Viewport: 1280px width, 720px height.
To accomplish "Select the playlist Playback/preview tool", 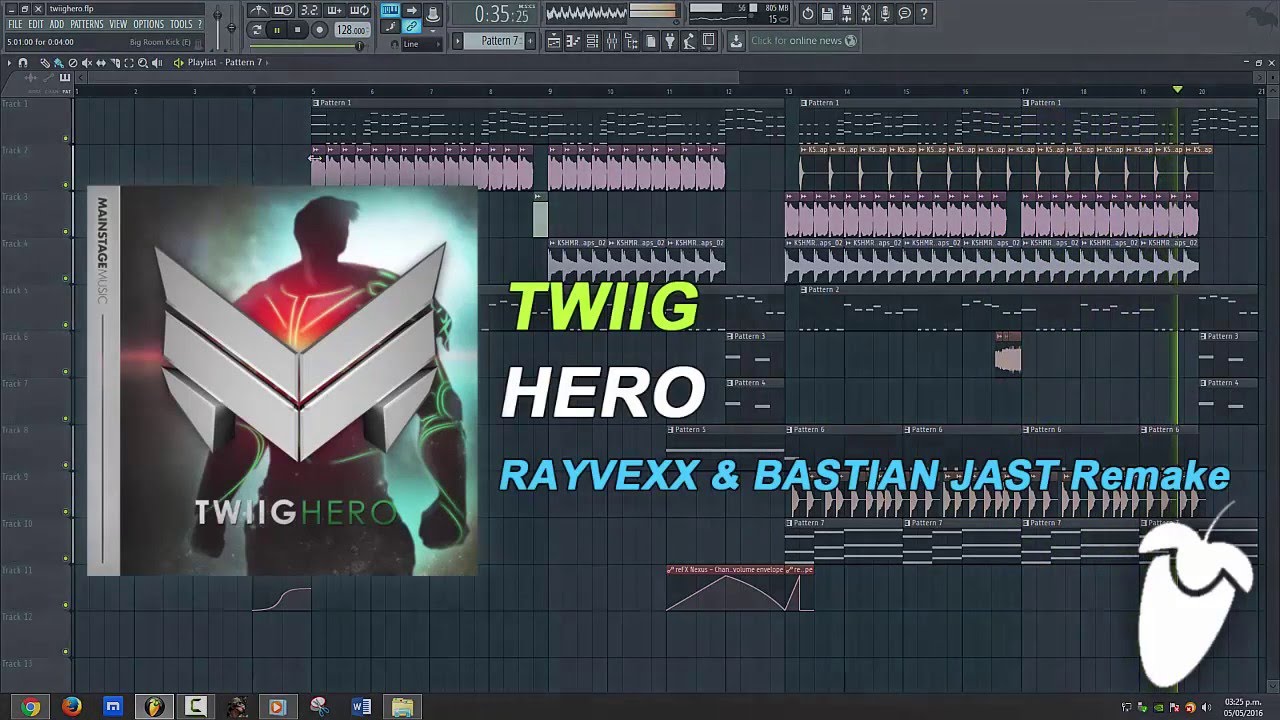I will point(157,63).
